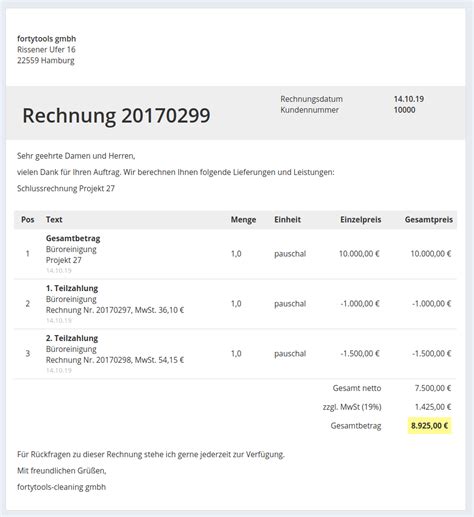This screenshot has width=474, height=517.
Task: Click invoice date value 14.10.19
Action: pyautogui.click(x=409, y=99)
